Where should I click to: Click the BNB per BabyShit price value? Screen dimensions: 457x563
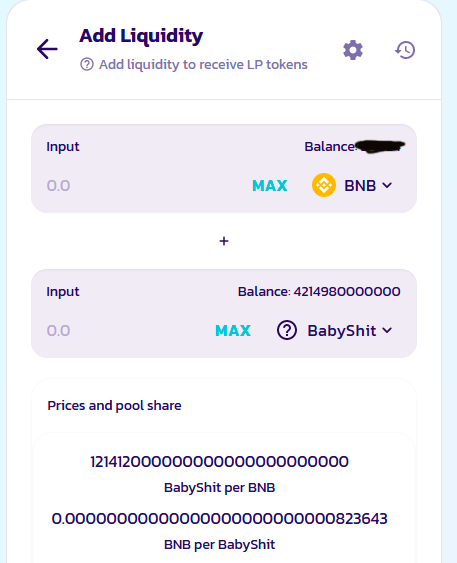219,518
